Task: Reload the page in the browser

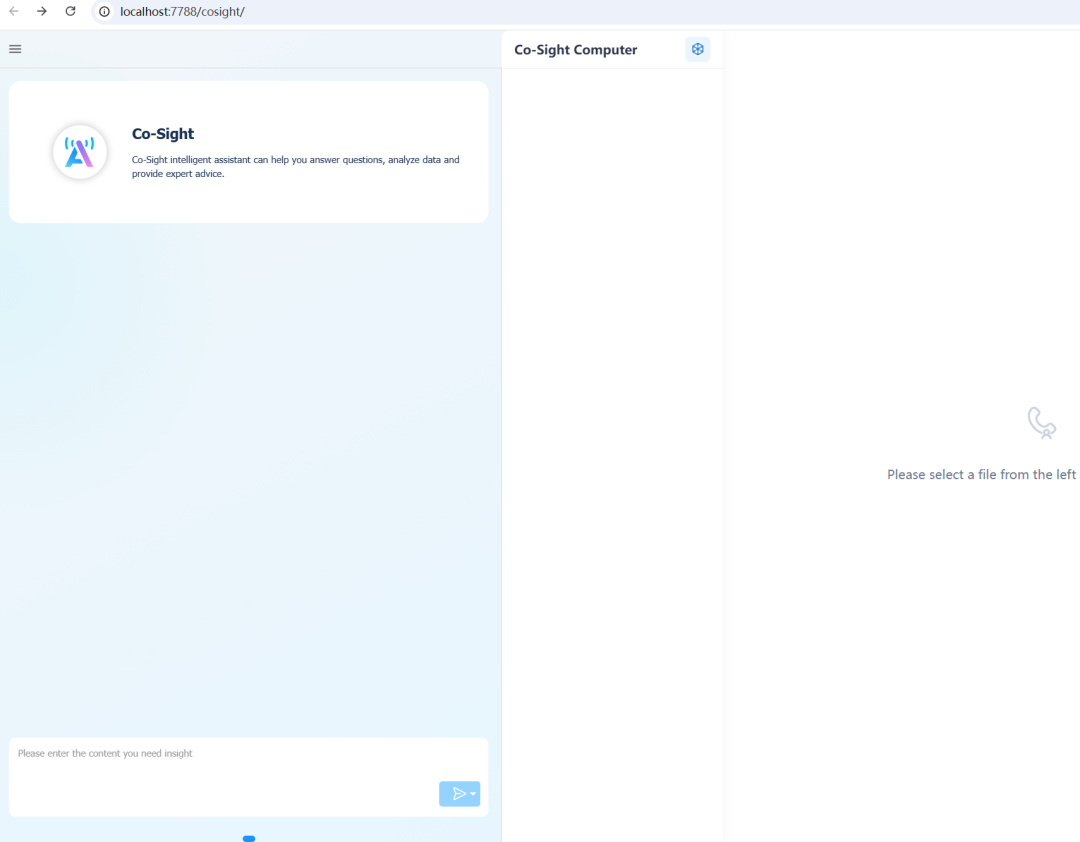Action: pos(70,11)
